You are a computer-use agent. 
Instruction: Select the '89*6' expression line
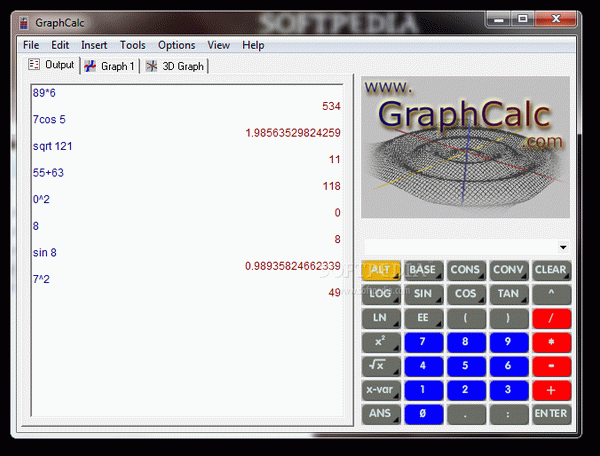point(44,93)
